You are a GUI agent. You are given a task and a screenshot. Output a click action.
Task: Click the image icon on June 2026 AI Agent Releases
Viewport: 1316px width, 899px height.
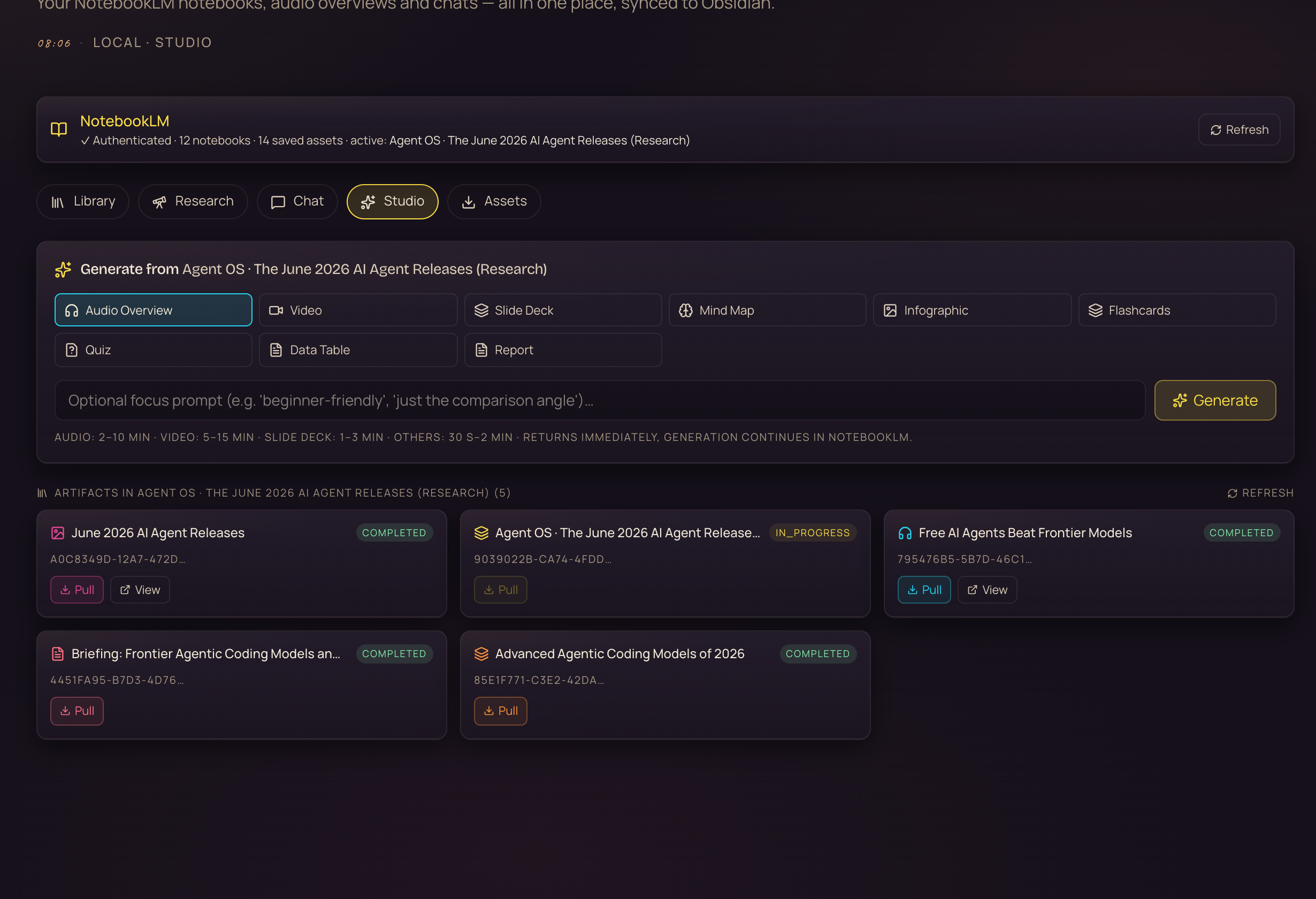(x=58, y=532)
